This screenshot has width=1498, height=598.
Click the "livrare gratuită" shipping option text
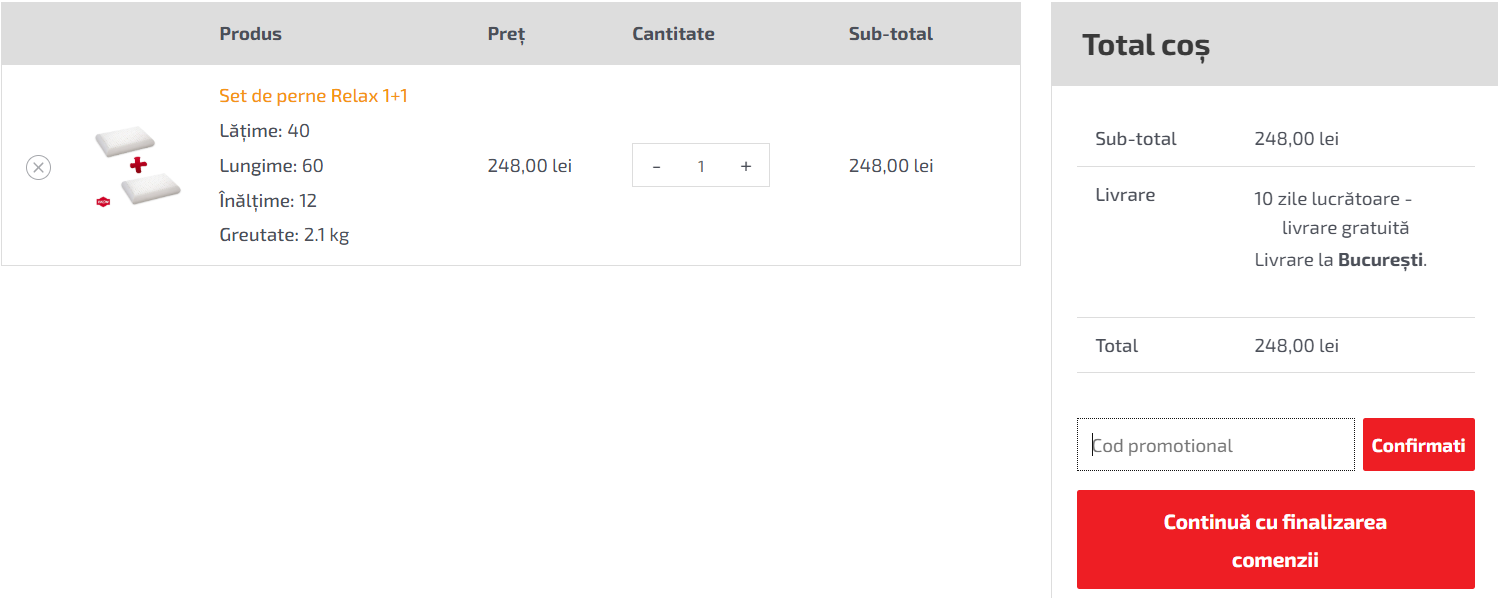(x=1345, y=228)
